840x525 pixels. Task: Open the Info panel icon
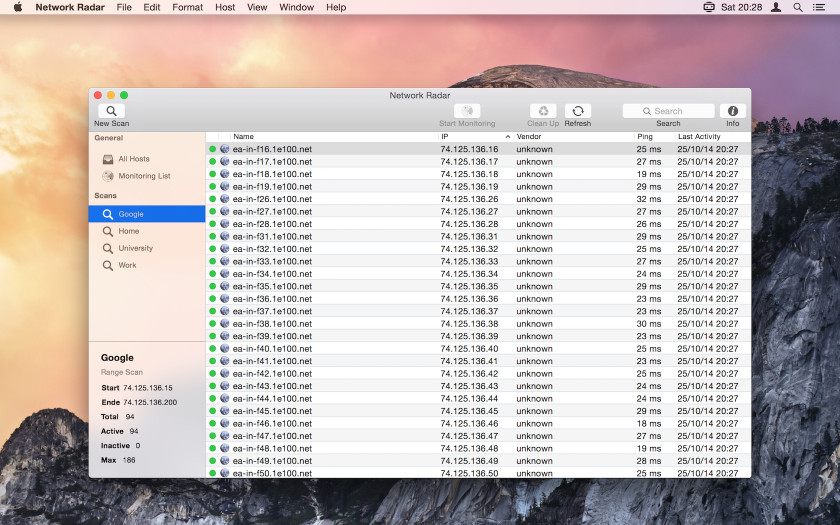732,111
